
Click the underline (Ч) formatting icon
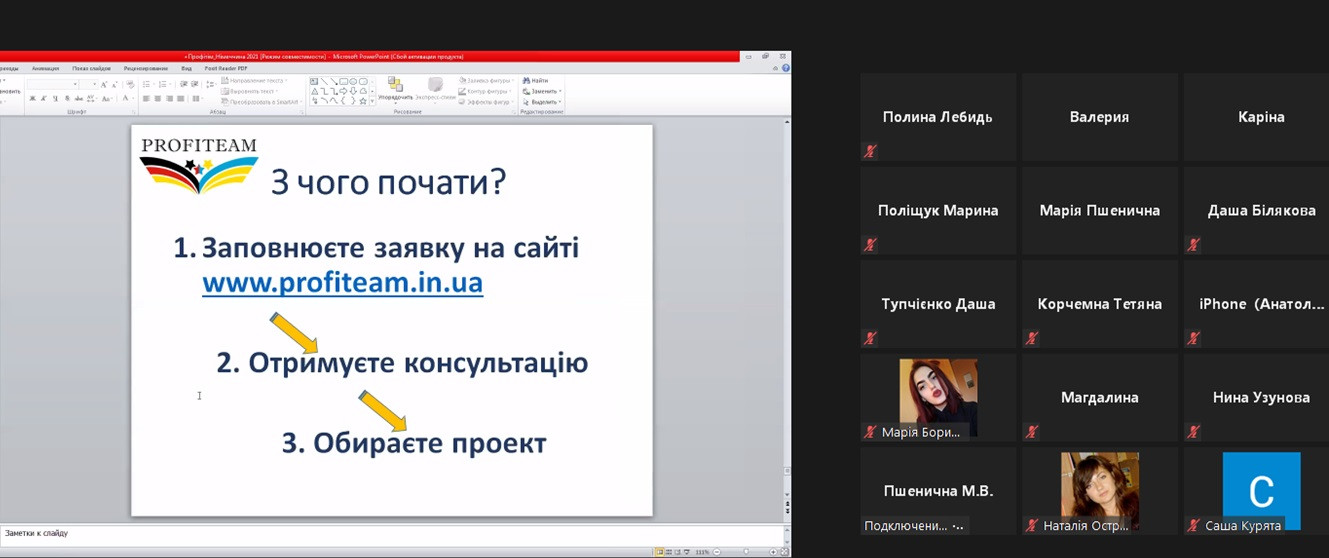[55, 98]
